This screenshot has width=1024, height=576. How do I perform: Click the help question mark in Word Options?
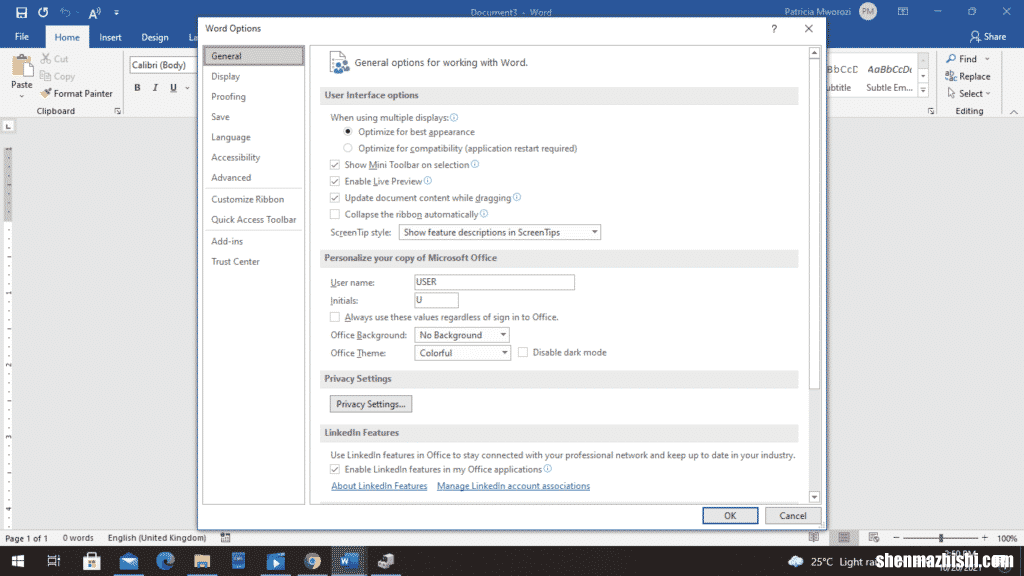pos(774,29)
